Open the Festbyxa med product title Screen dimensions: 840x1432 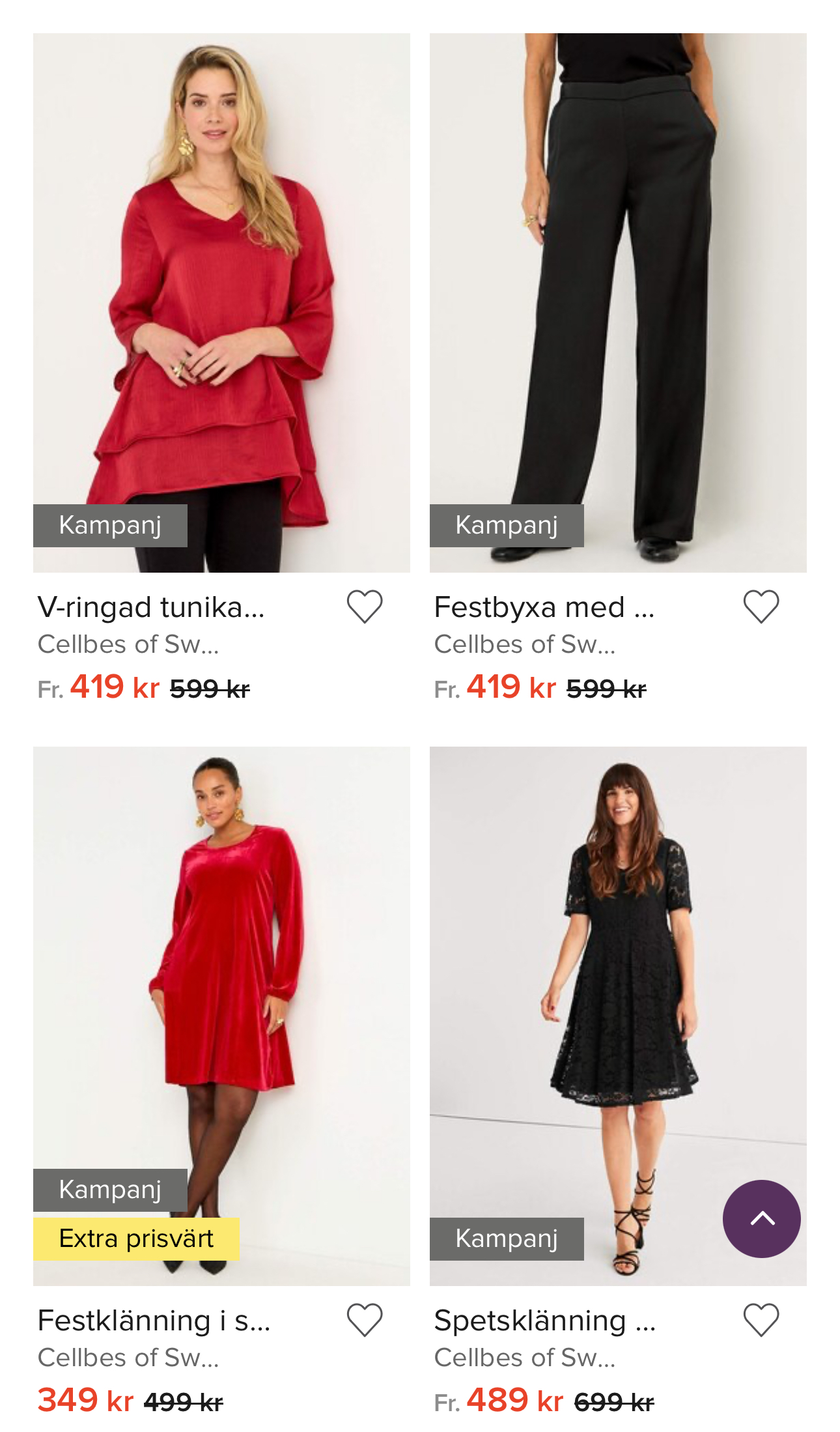pyautogui.click(x=544, y=607)
